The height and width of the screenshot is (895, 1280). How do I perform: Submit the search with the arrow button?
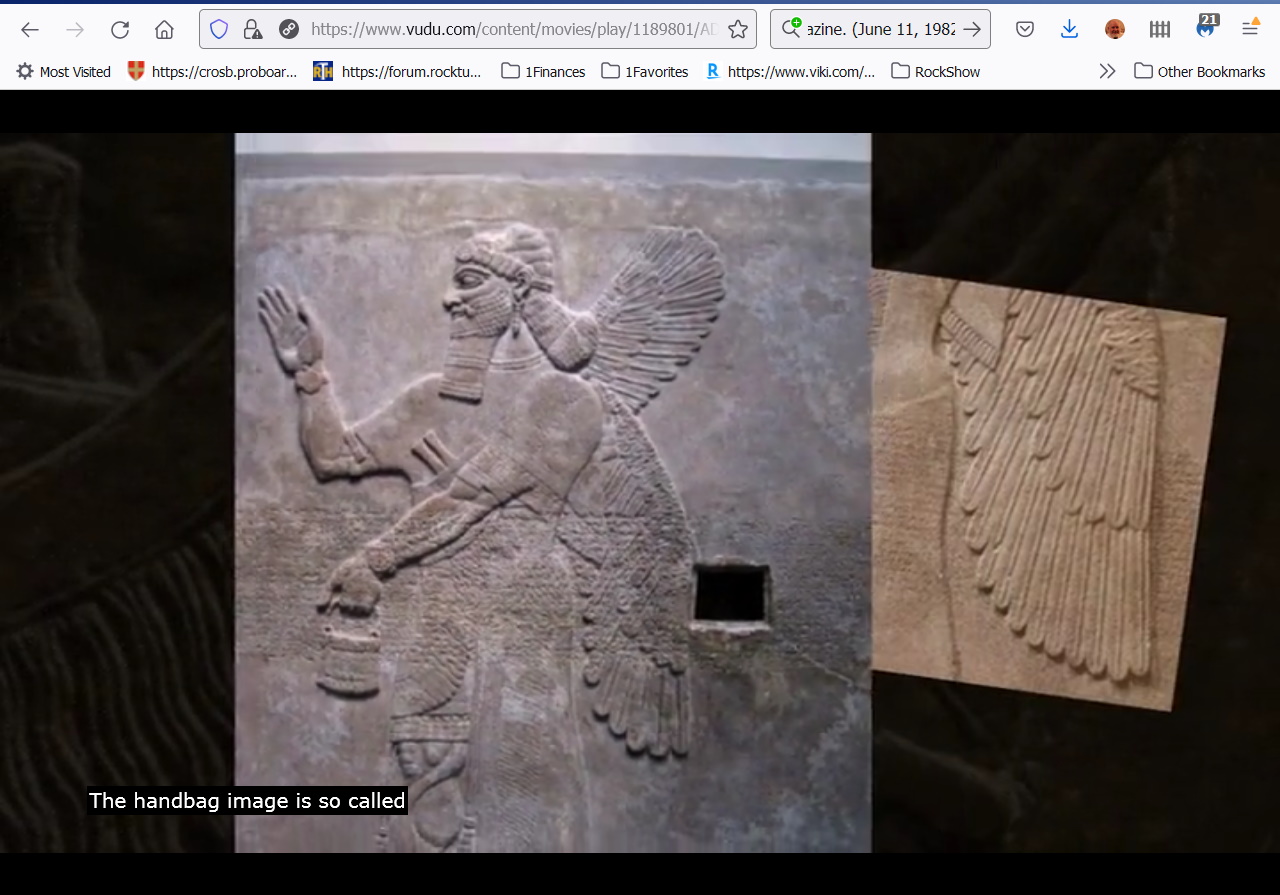pyautogui.click(x=972, y=30)
